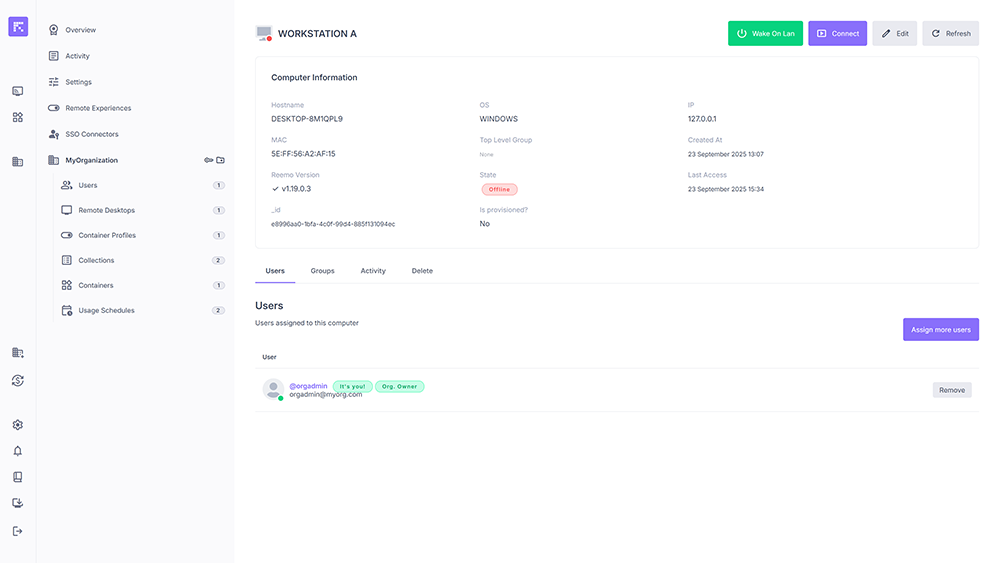Remove orgadmin from this computer
Screen dimensions: 1000x563
pyautogui.click(x=951, y=390)
